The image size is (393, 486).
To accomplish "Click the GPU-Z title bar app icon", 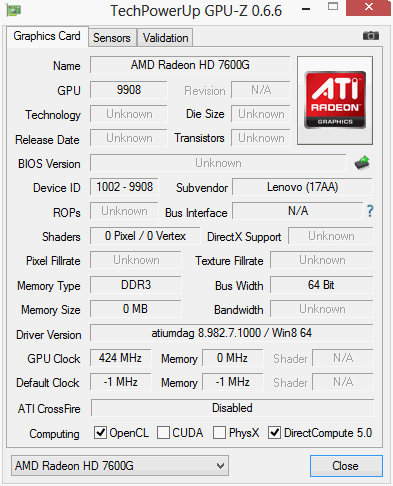I will point(14,10).
